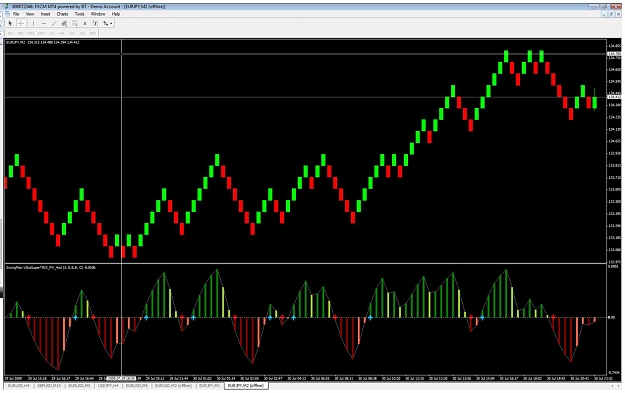Close the inner chart window
Viewport: 625px width, 393px height.
619,14
